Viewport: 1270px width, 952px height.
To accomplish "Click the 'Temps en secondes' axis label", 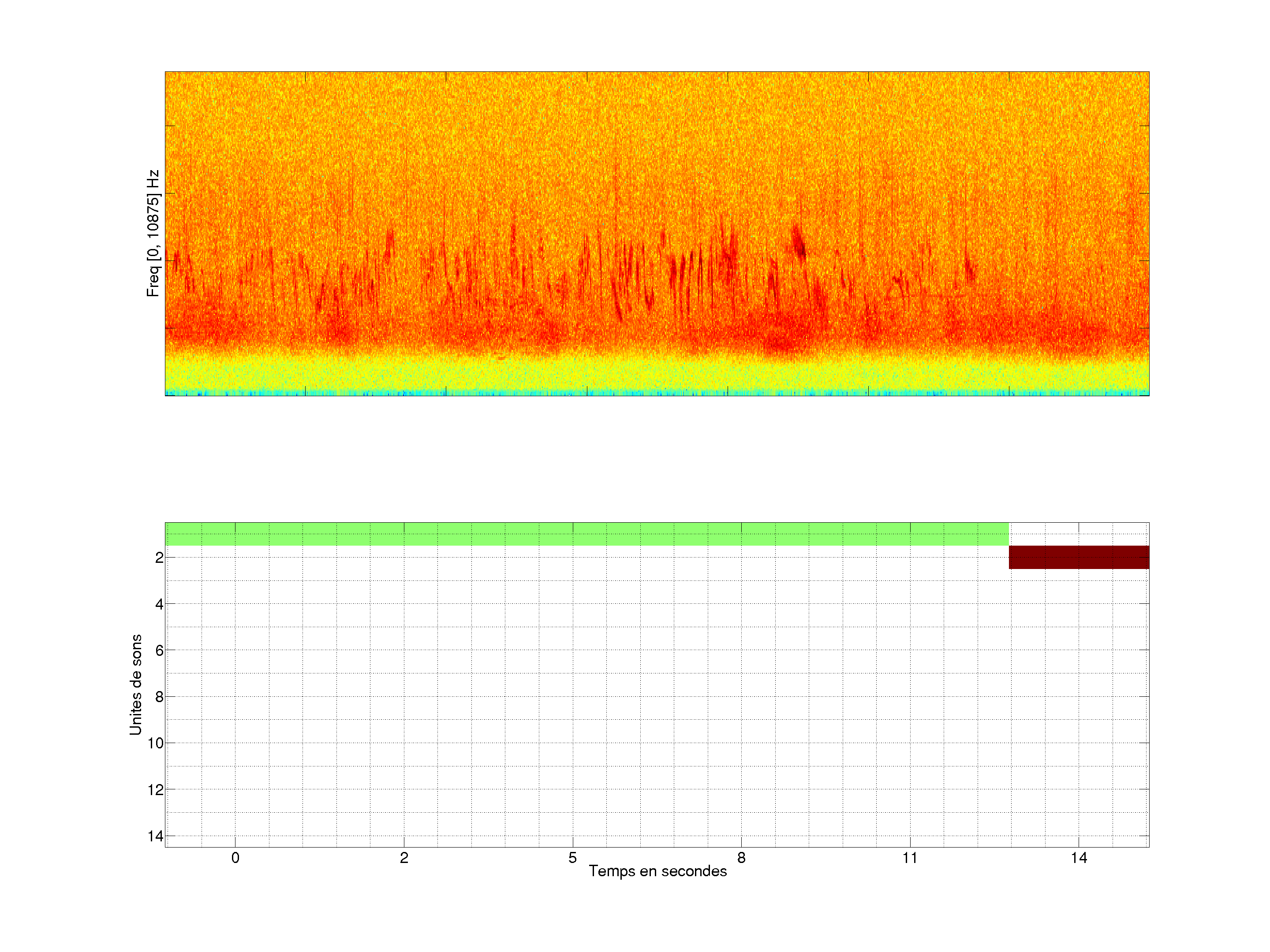I will [657, 871].
